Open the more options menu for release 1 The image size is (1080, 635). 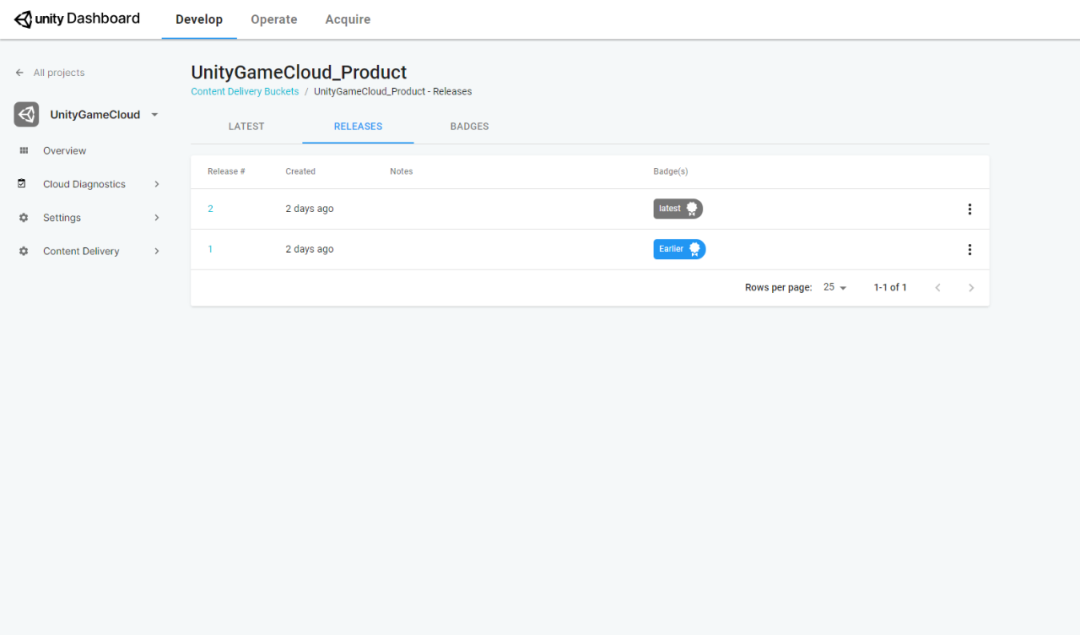pos(970,249)
